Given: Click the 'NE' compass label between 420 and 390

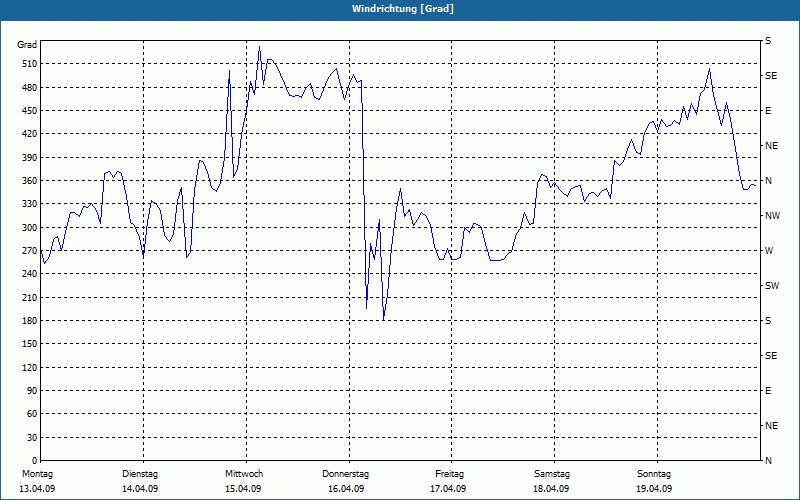Looking at the screenshot, I should (x=771, y=146).
